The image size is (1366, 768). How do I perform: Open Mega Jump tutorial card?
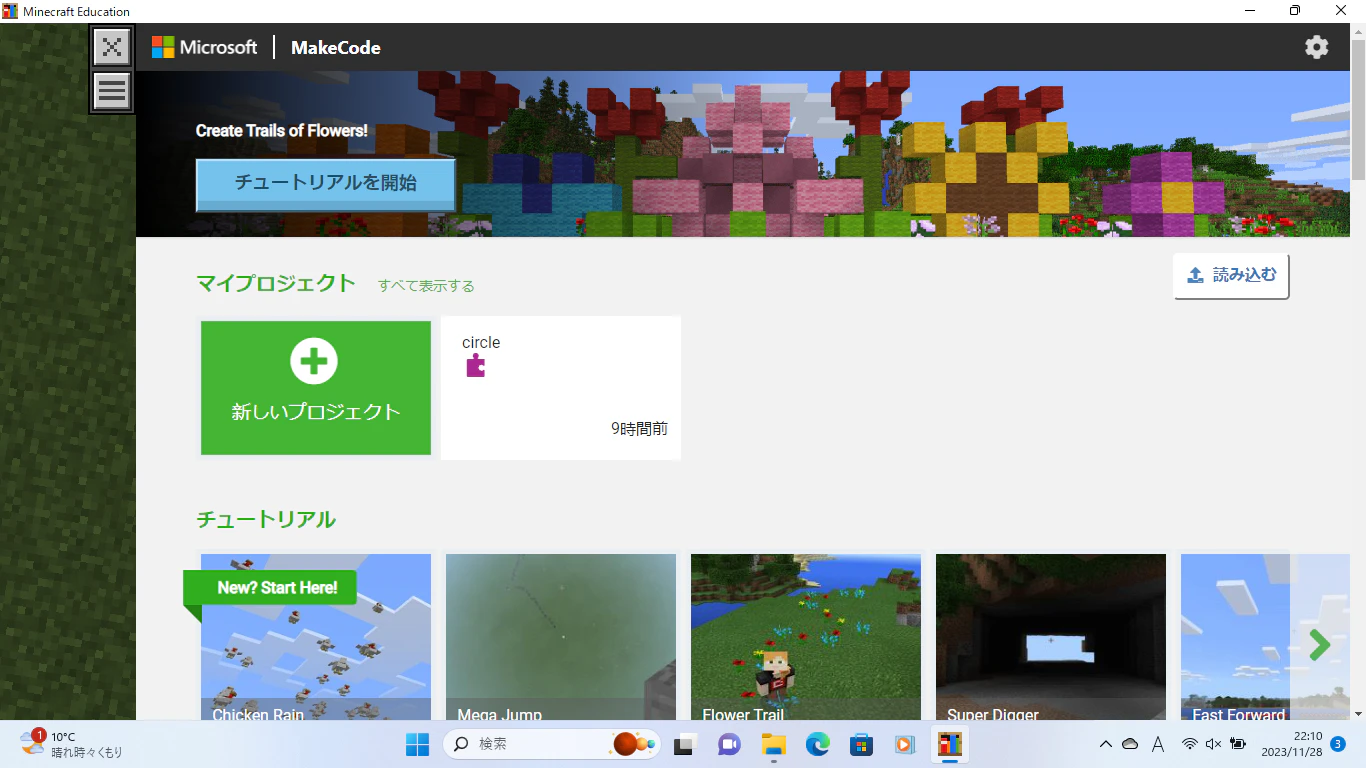(x=561, y=637)
